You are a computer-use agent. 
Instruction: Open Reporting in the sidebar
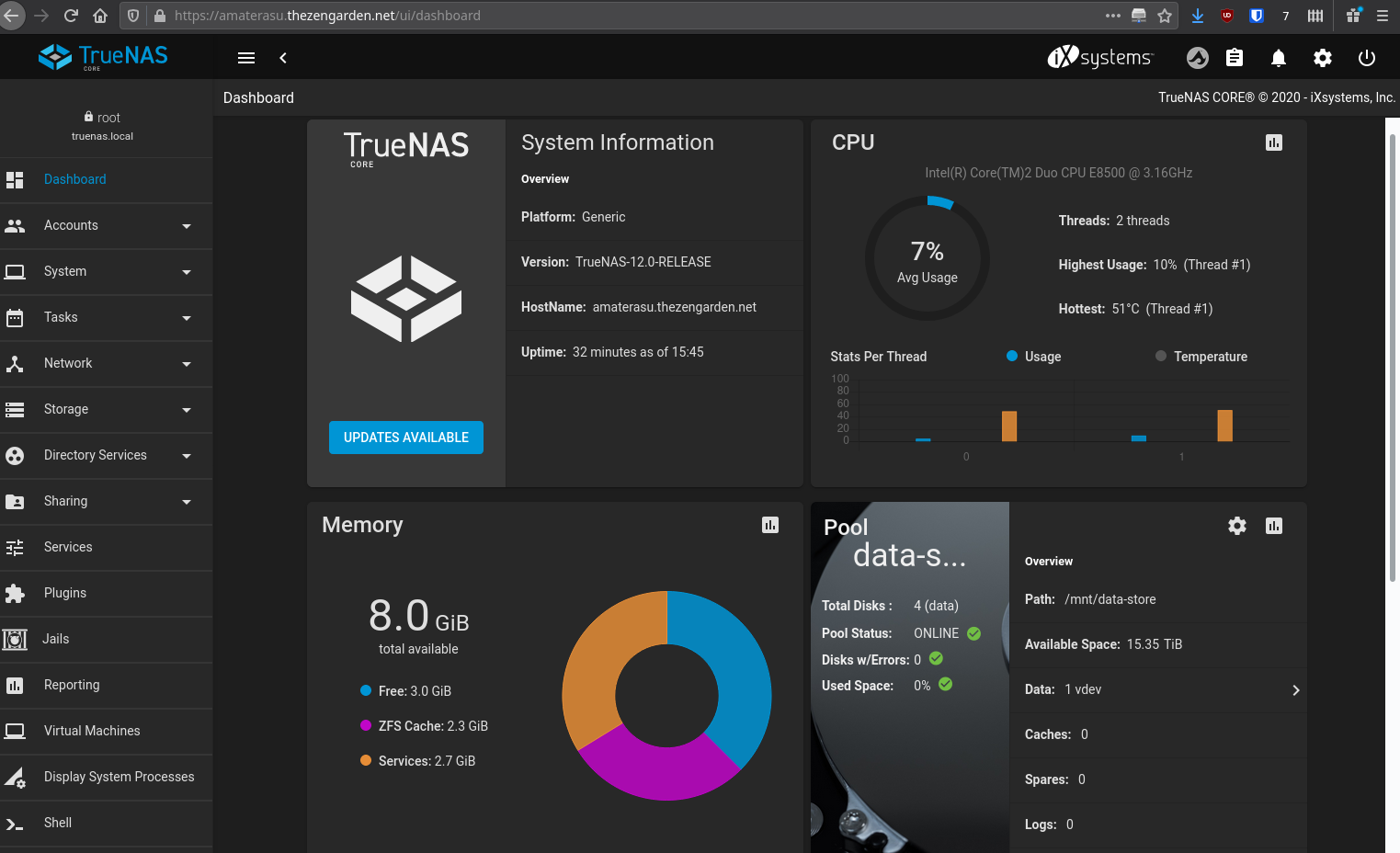click(x=107, y=685)
